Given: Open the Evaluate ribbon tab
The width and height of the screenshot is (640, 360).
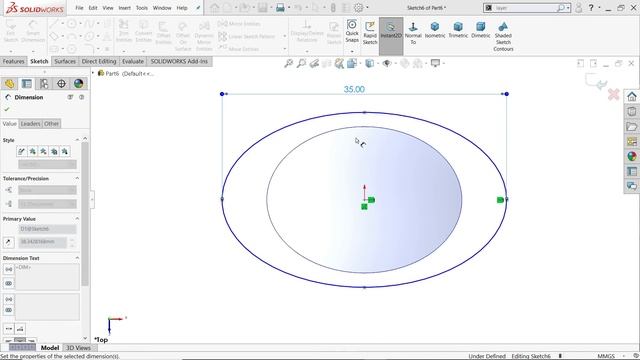Looking at the screenshot, I should point(133,62).
